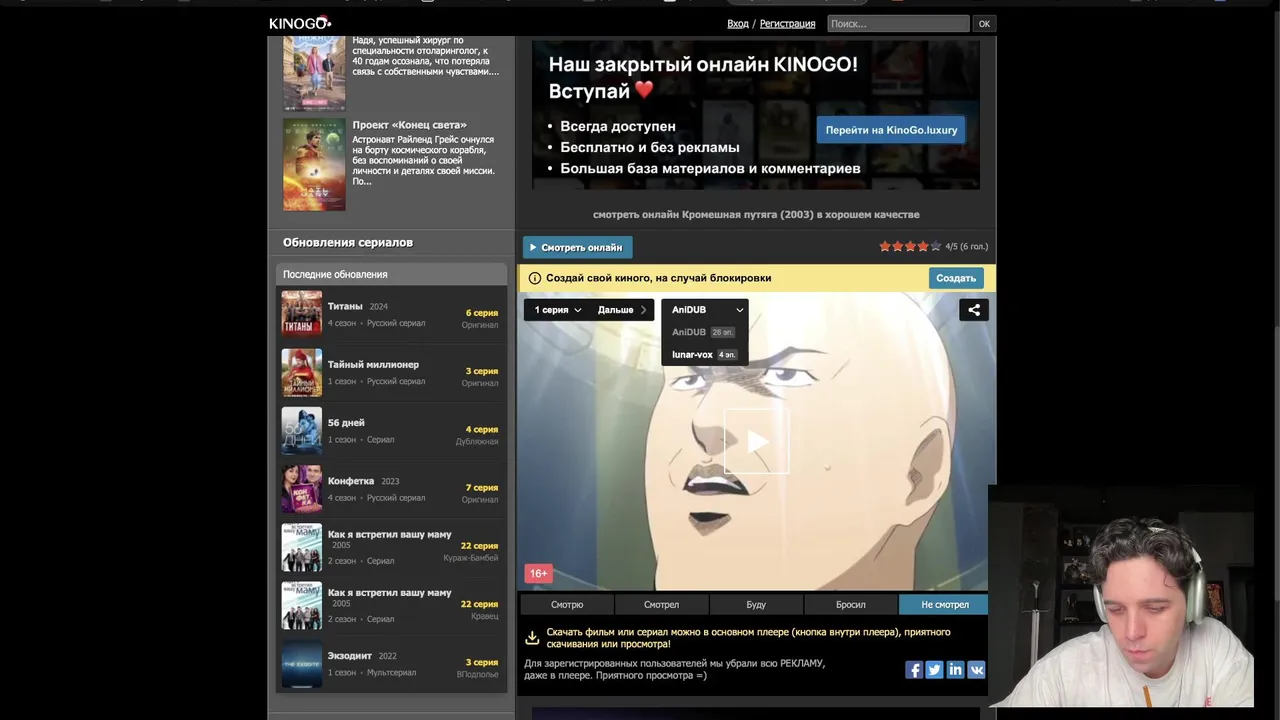Click 6 серия label in Титаны row
This screenshot has height=720, width=1280.
[482, 313]
